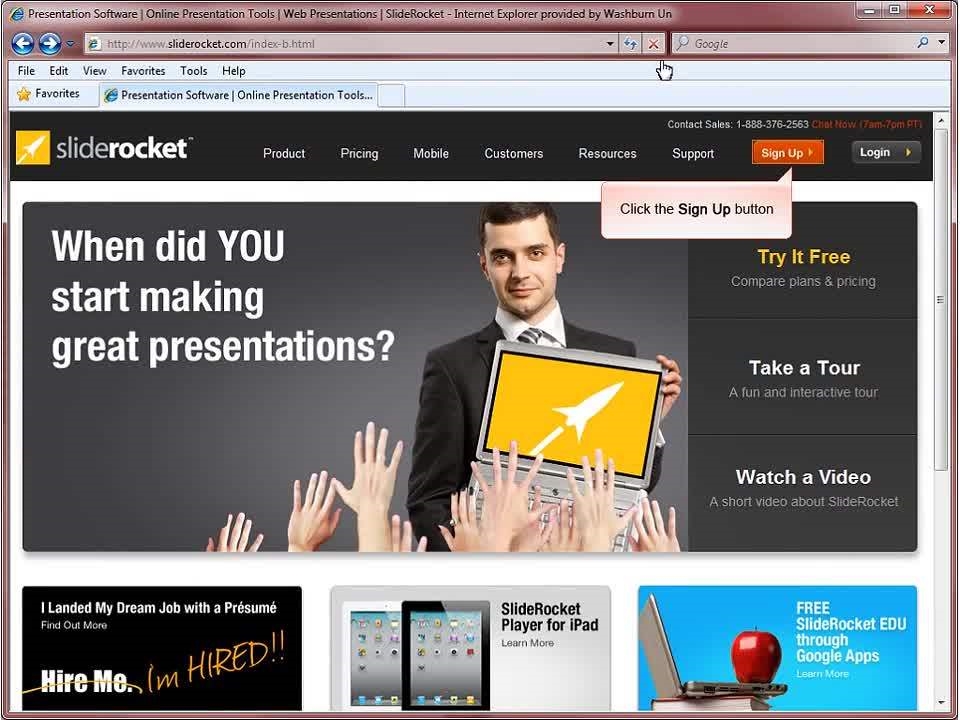The image size is (960, 720).
Task: Open SlideRocket Player for iPad banner
Action: tap(470, 648)
